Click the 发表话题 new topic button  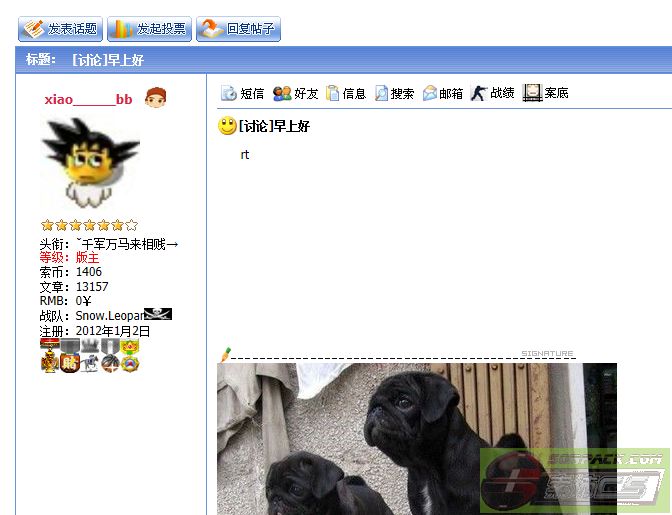point(60,29)
